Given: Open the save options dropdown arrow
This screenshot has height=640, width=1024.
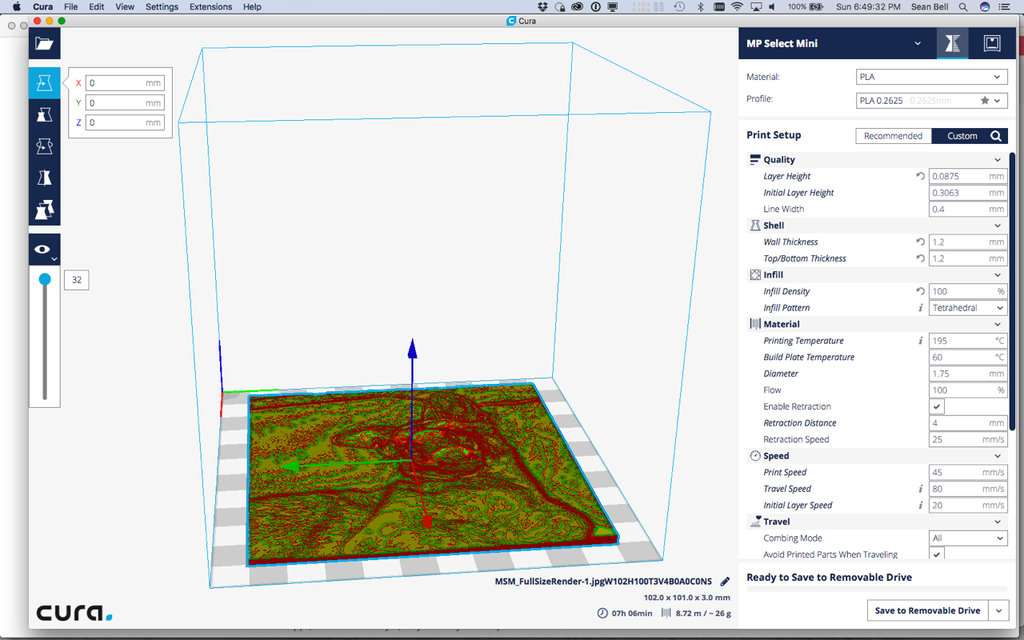Looking at the screenshot, I should tap(999, 611).
